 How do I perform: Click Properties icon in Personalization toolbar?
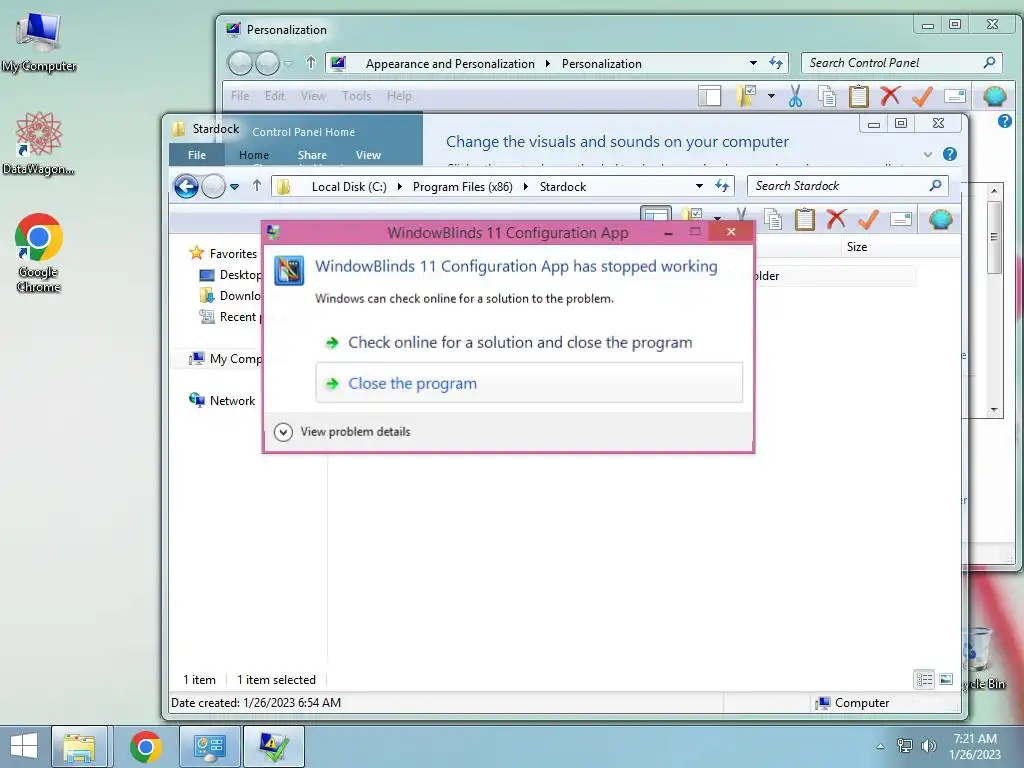pos(955,97)
